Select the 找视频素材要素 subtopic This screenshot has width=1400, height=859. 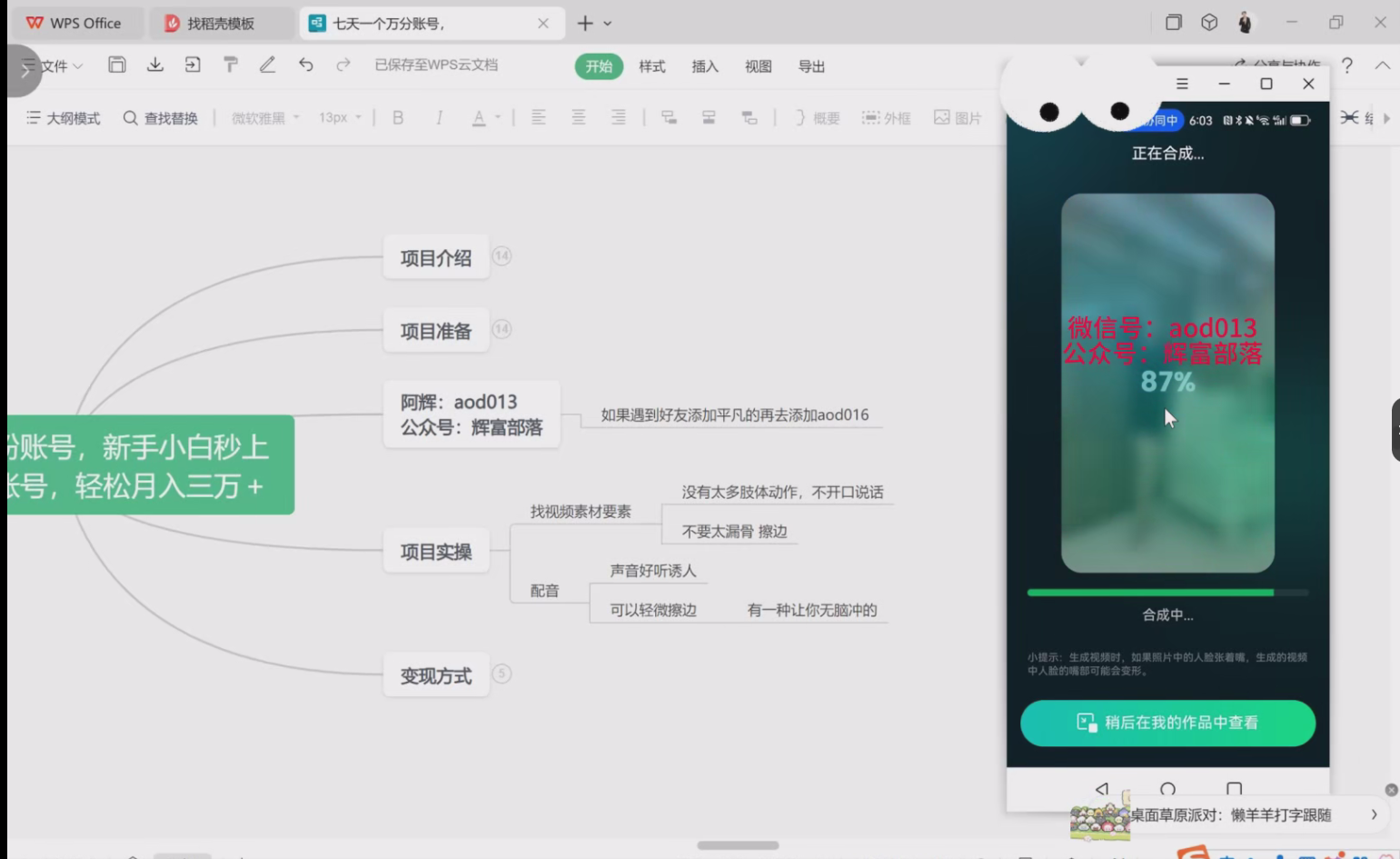(581, 512)
